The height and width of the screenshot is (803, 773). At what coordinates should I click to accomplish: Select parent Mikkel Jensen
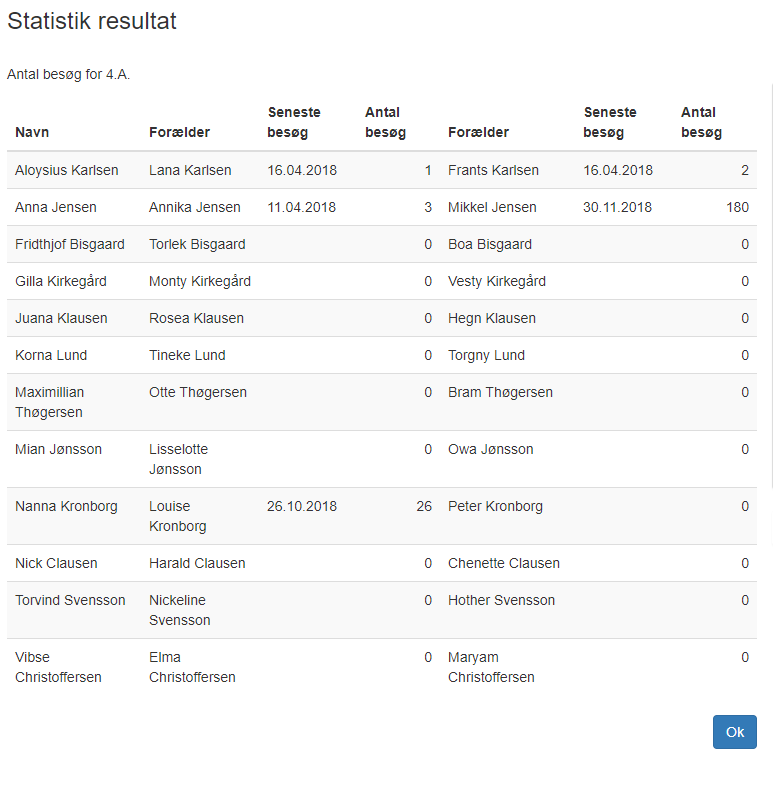492,207
